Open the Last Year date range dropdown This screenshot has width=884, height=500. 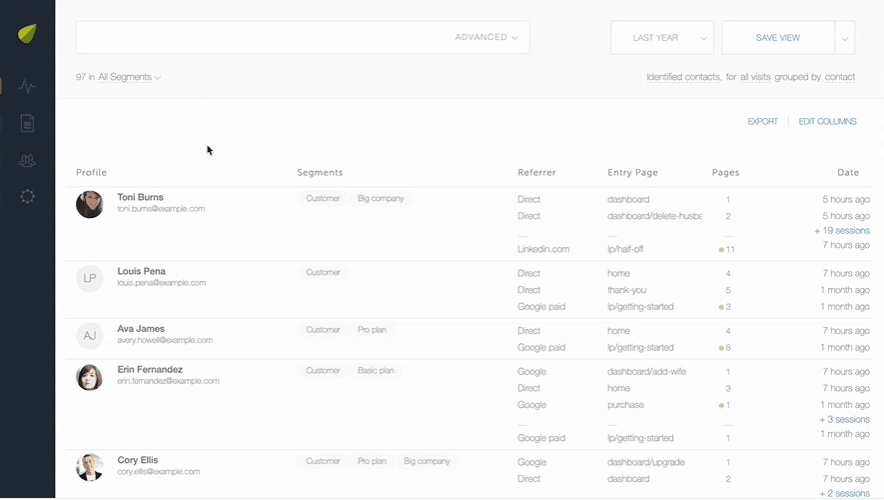(661, 37)
